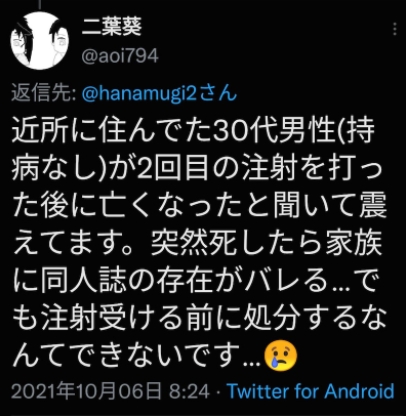Click the line starting with んてできないです

(x=155, y=354)
